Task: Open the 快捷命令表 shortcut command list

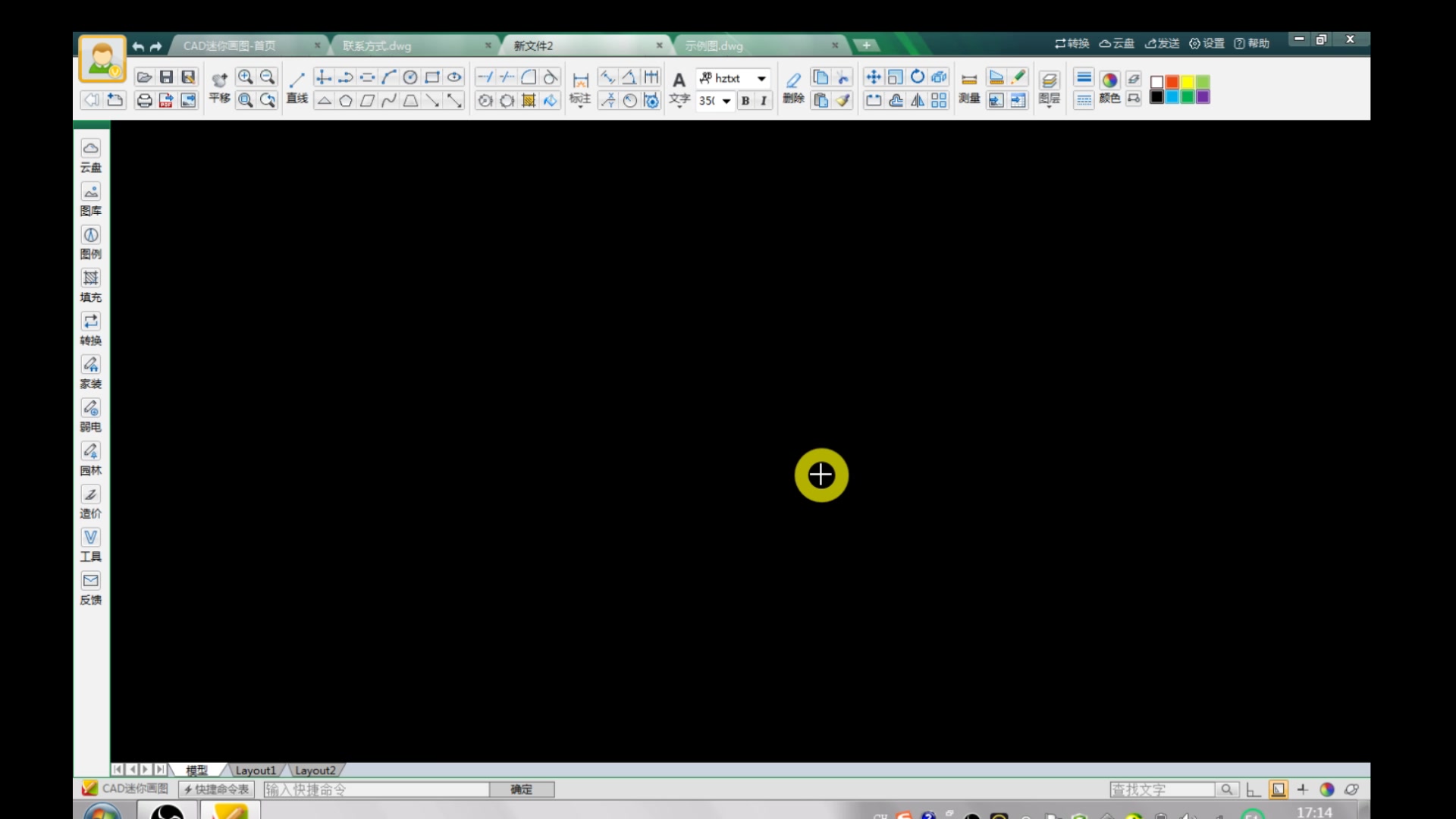Action: click(216, 789)
